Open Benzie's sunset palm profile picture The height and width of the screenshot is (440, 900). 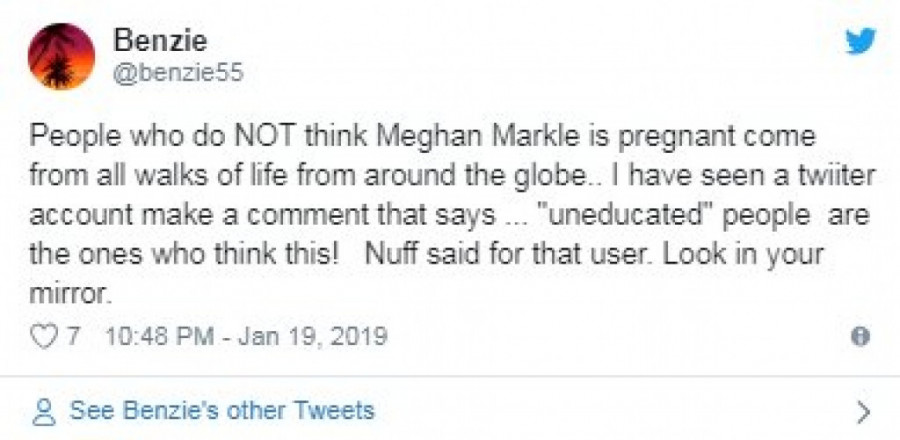62,57
